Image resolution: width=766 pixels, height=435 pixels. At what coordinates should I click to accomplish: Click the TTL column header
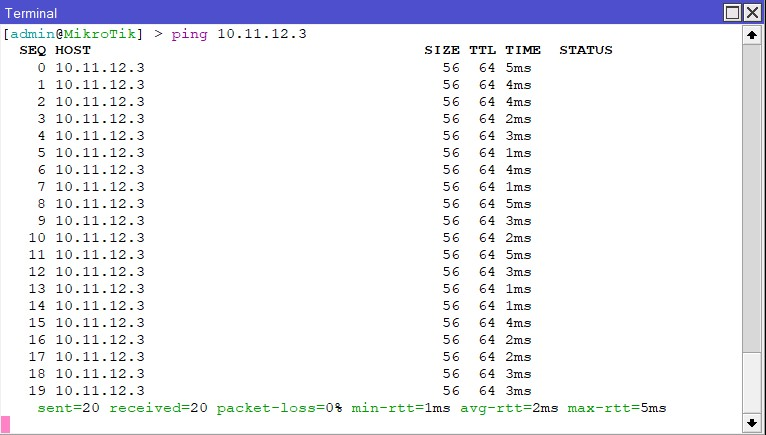(482, 50)
